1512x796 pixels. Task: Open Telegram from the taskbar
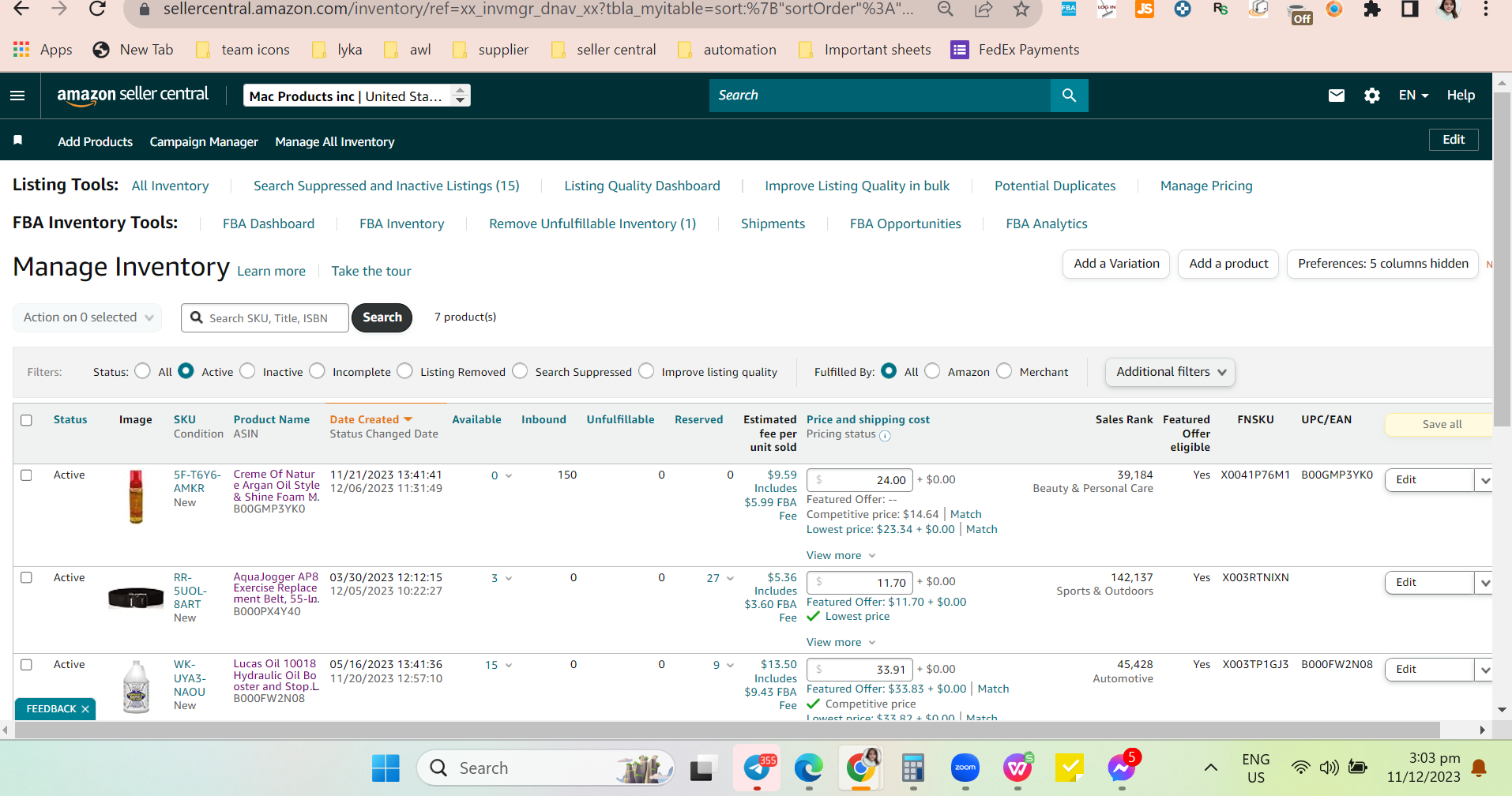(x=757, y=768)
